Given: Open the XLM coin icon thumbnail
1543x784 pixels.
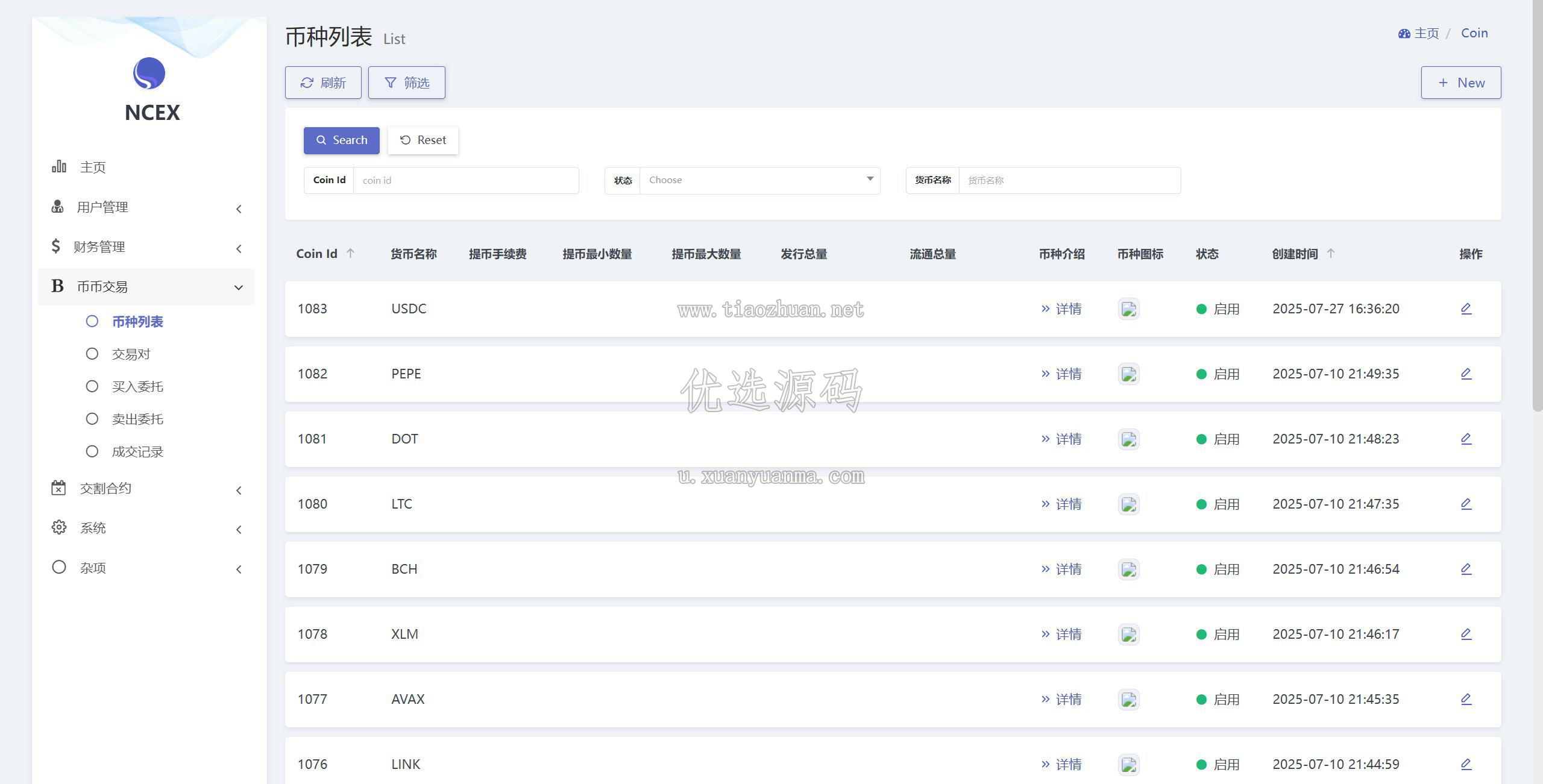Looking at the screenshot, I should 1129,635.
